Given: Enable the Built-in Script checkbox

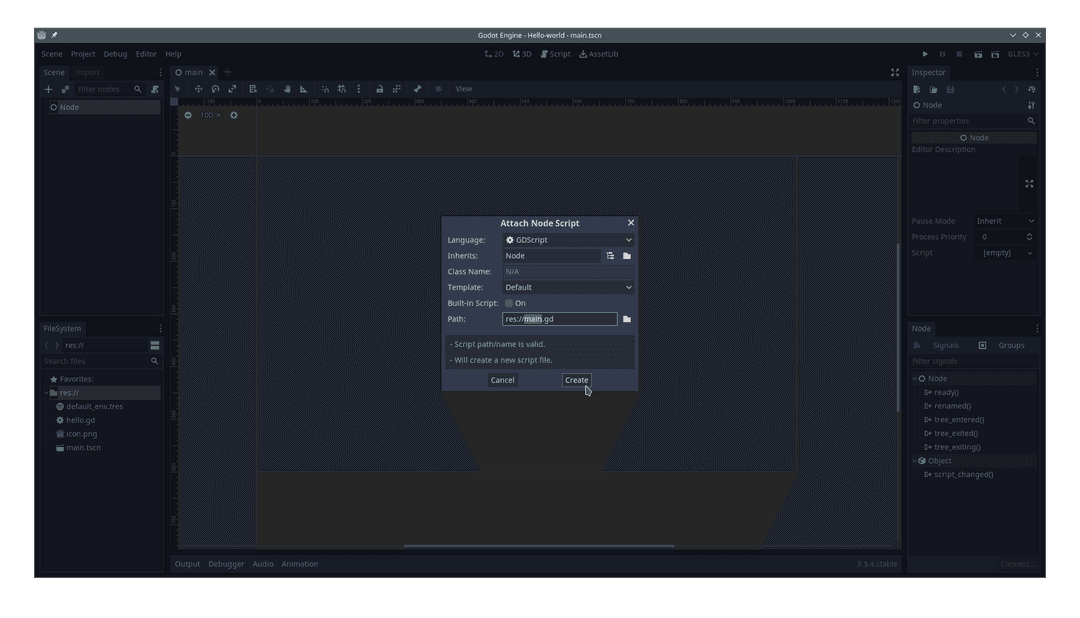Looking at the screenshot, I should pyautogui.click(x=511, y=303).
